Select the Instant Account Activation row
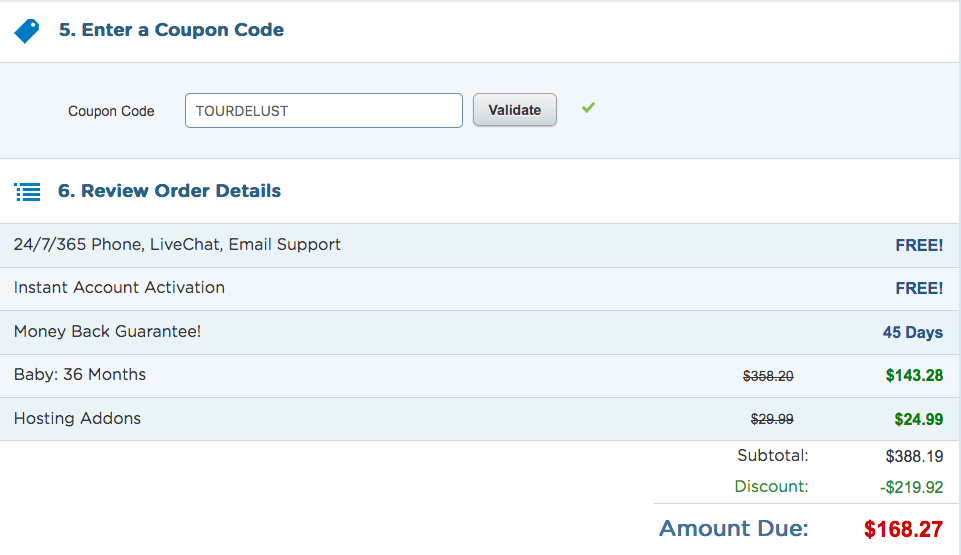The image size is (961, 555). tap(119, 288)
